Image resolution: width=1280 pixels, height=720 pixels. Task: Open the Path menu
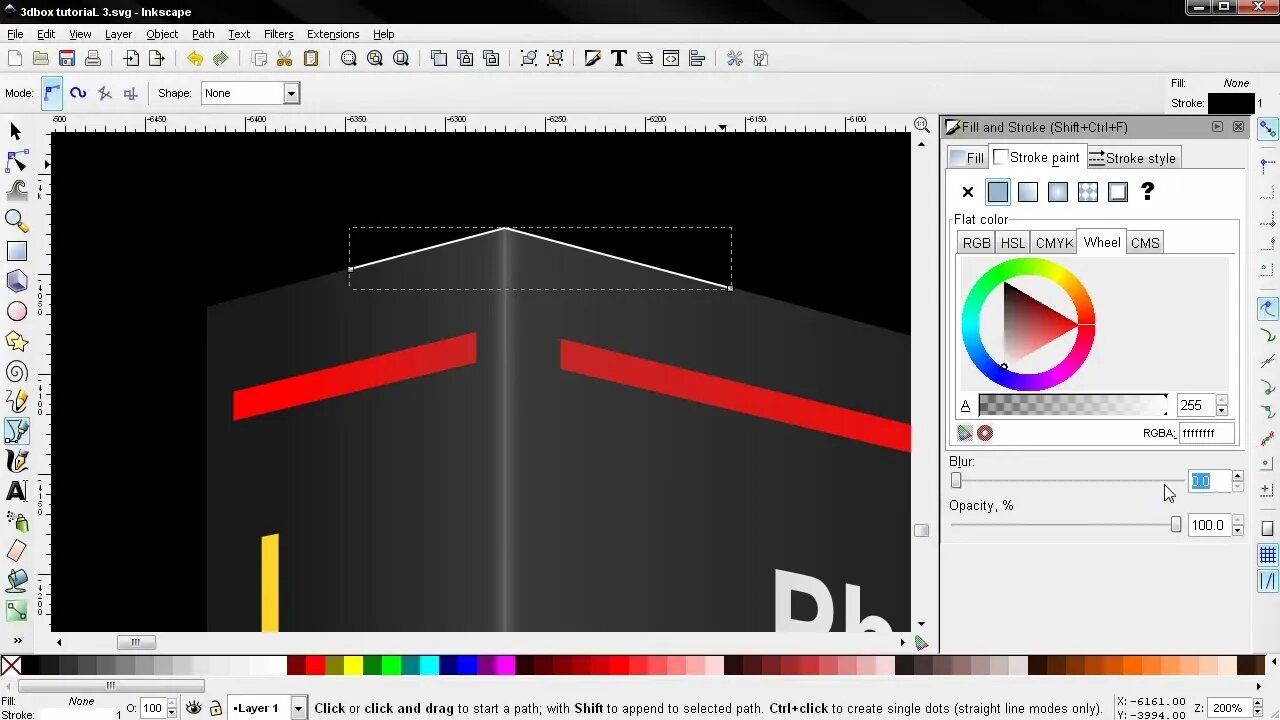tap(203, 34)
